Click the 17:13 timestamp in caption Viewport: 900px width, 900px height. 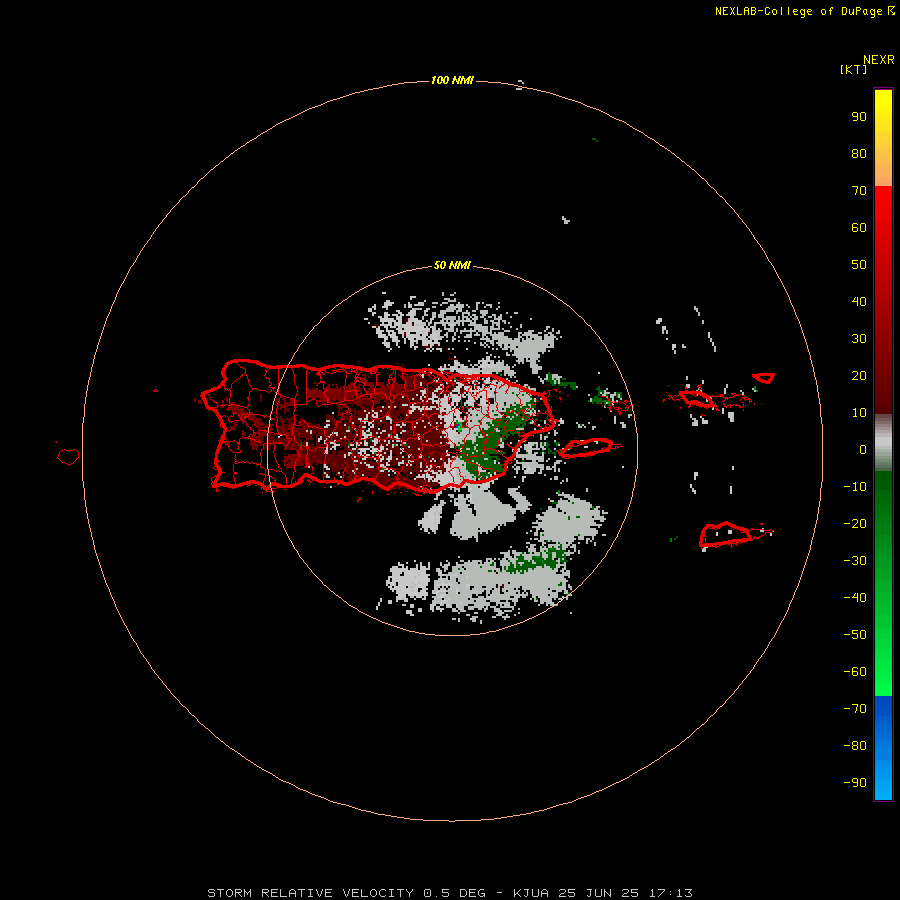[670, 893]
